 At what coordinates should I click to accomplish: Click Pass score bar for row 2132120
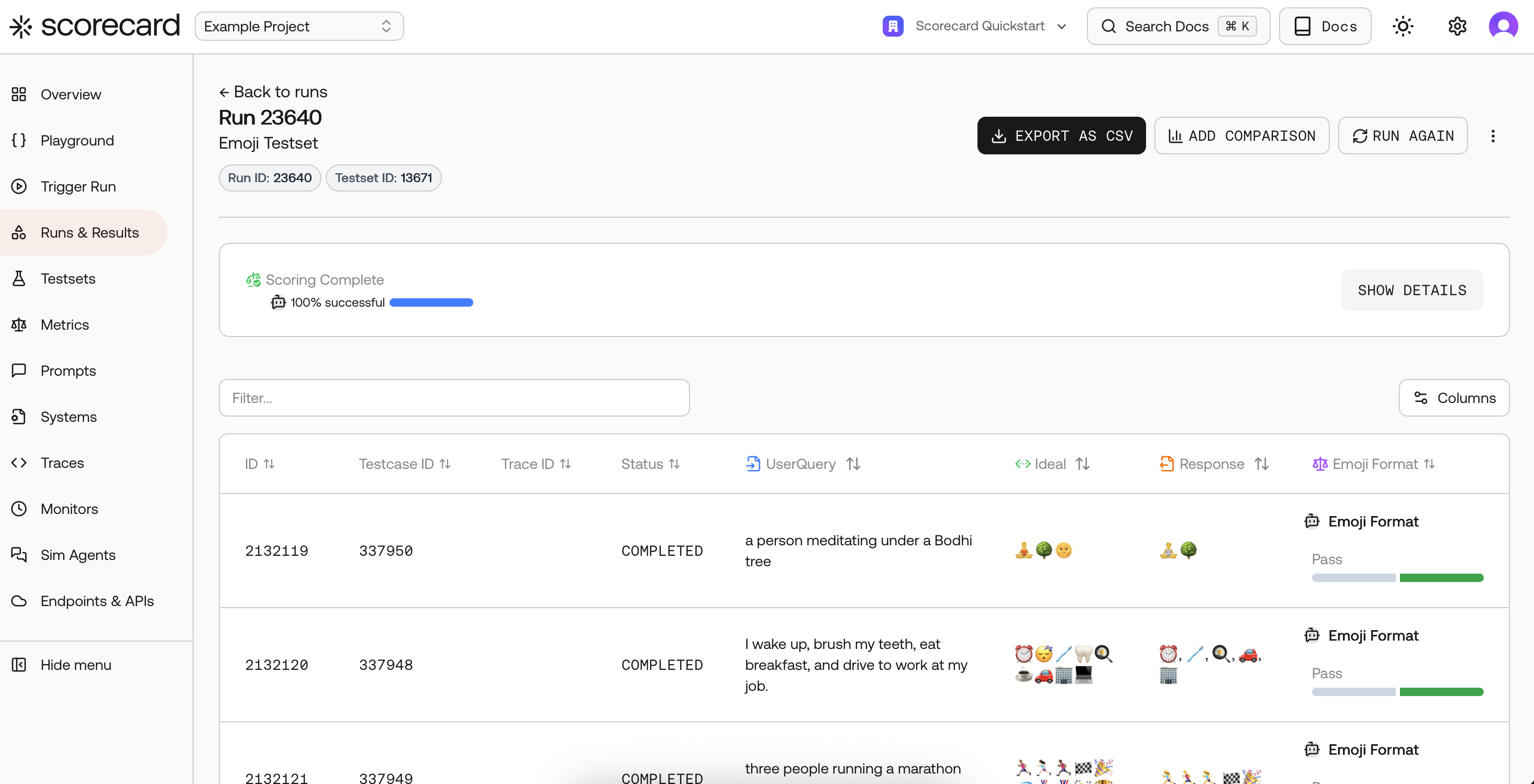(1397, 692)
